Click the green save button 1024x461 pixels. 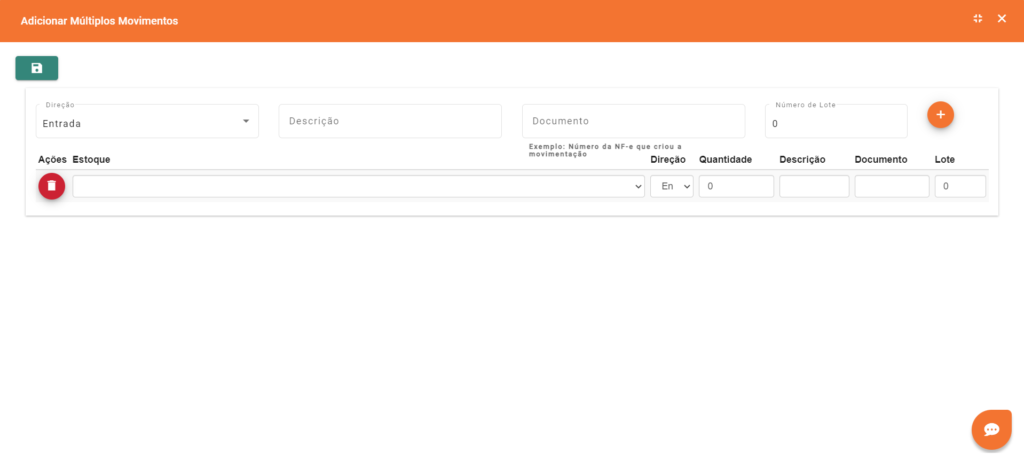(37, 68)
